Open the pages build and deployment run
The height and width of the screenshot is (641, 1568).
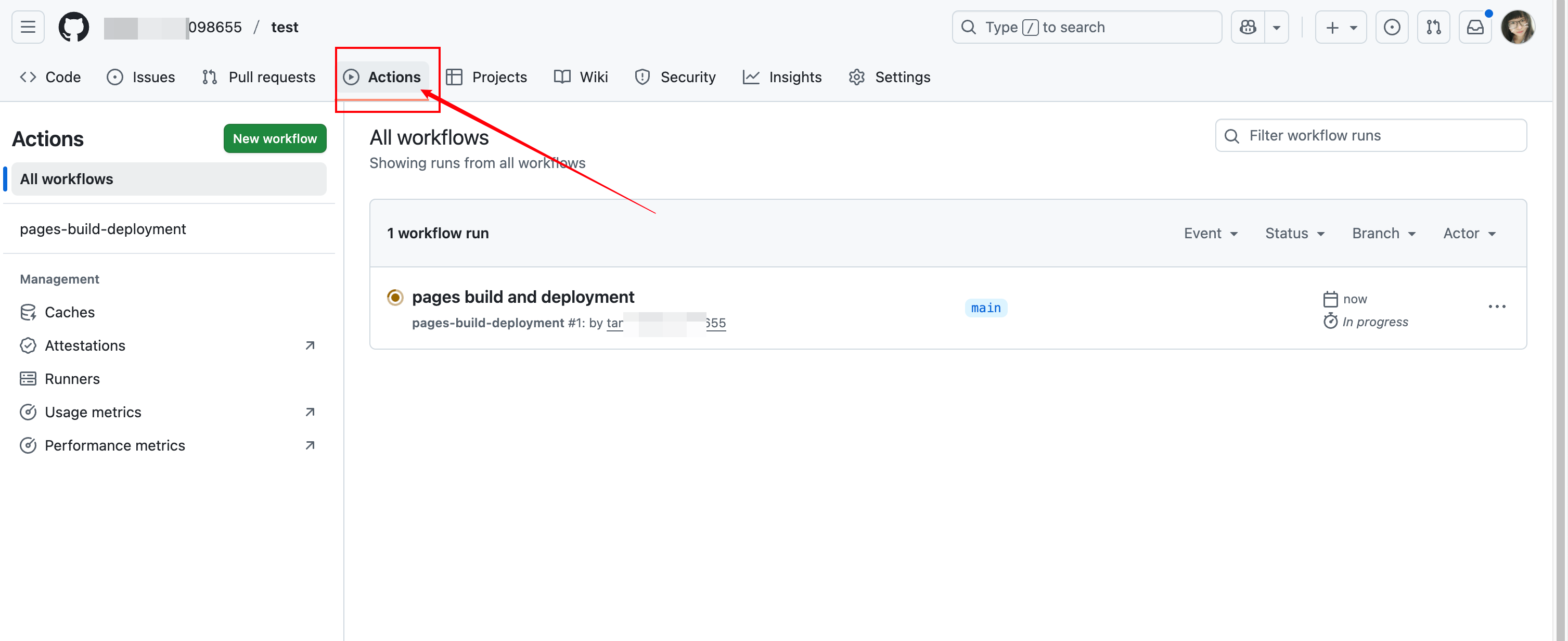click(523, 297)
